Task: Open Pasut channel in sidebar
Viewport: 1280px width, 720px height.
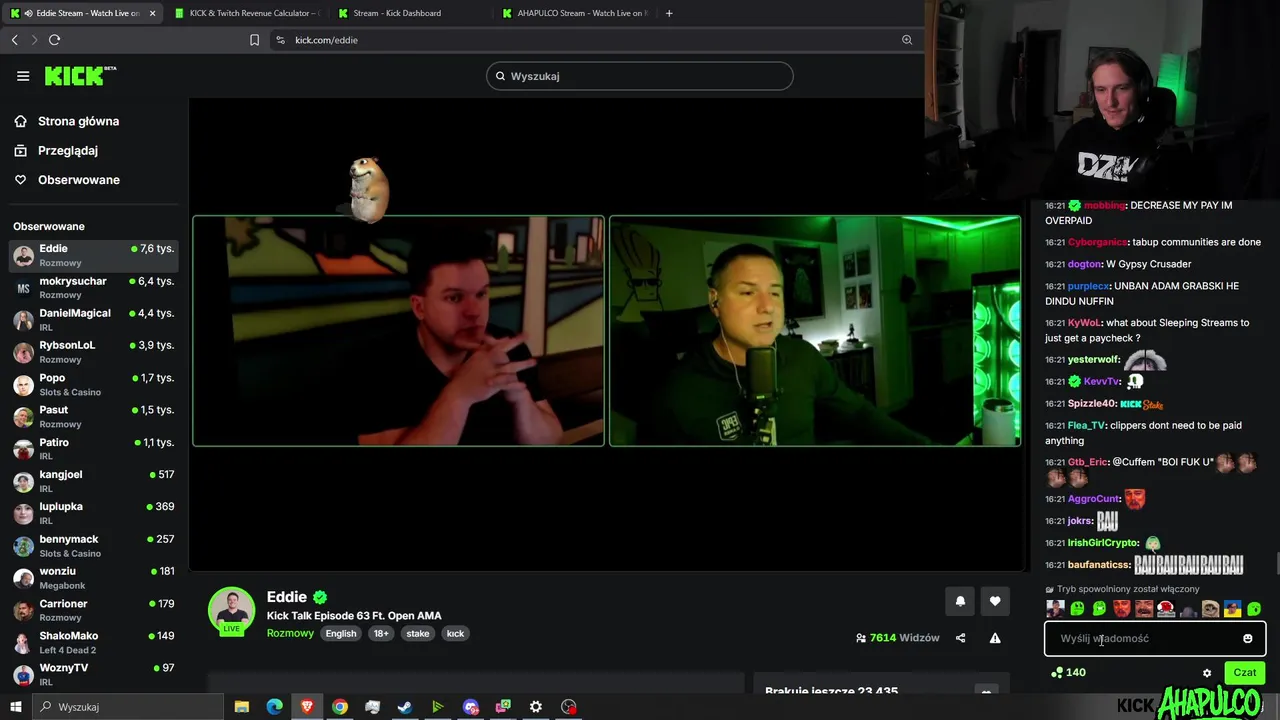Action: 94,417
